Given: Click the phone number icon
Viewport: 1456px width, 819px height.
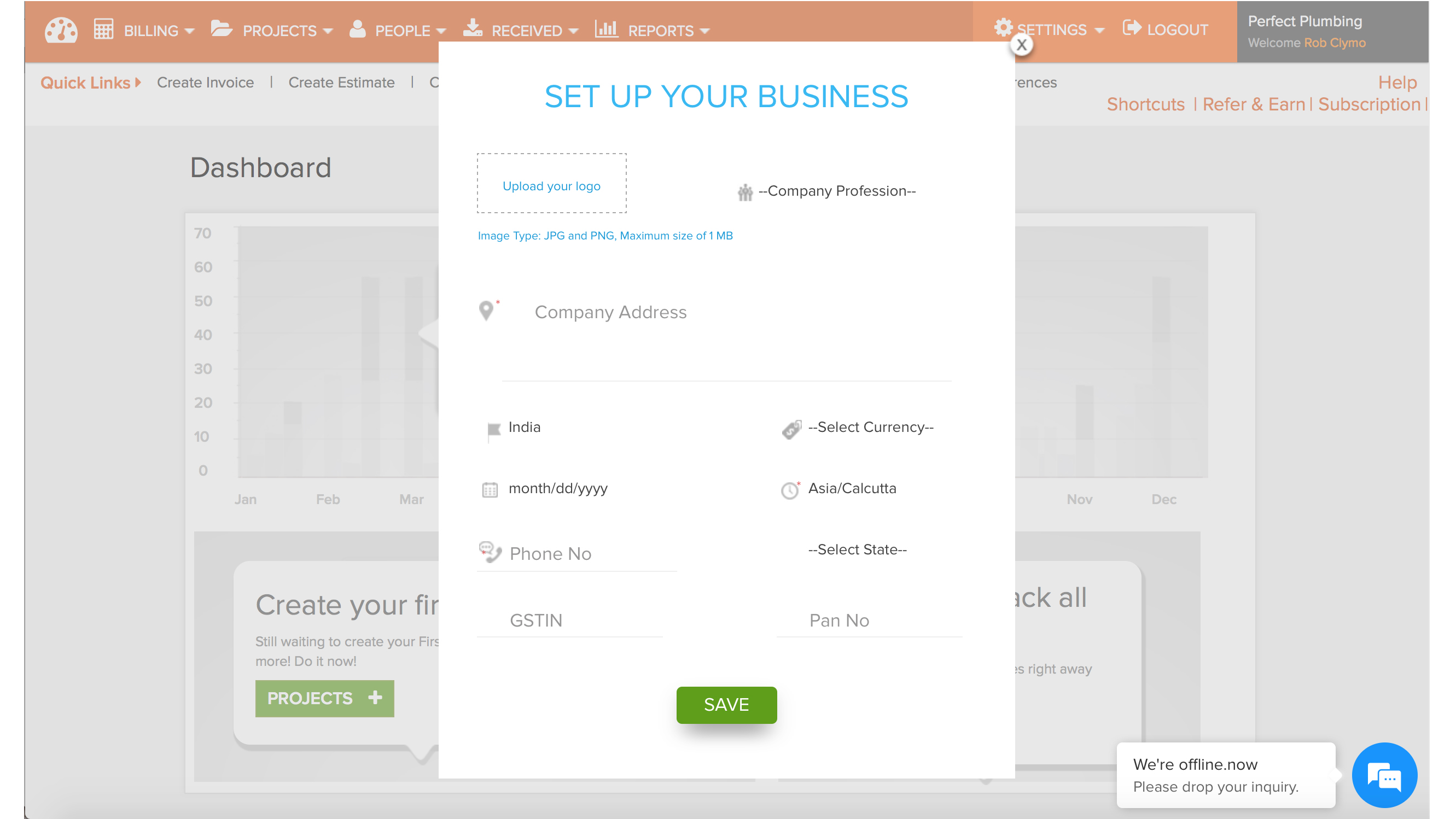Looking at the screenshot, I should coord(490,552).
